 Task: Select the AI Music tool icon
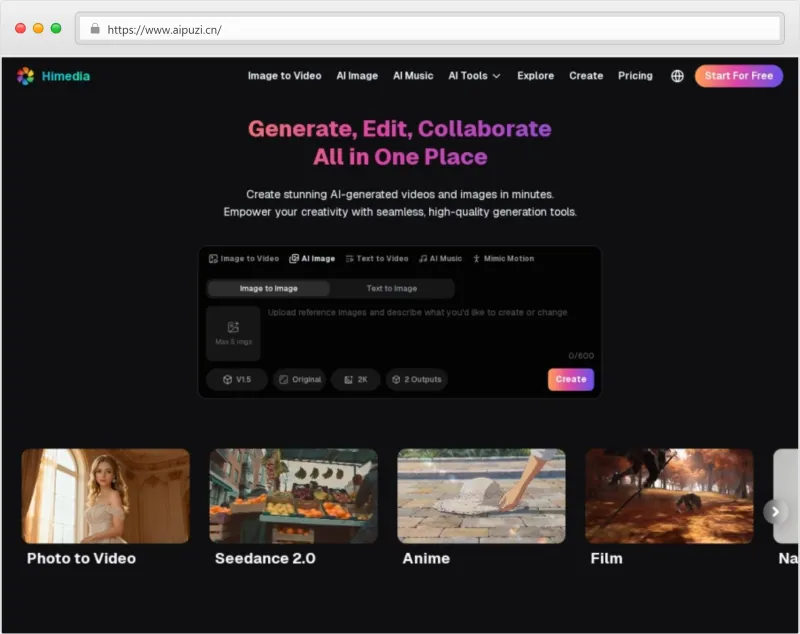point(422,258)
